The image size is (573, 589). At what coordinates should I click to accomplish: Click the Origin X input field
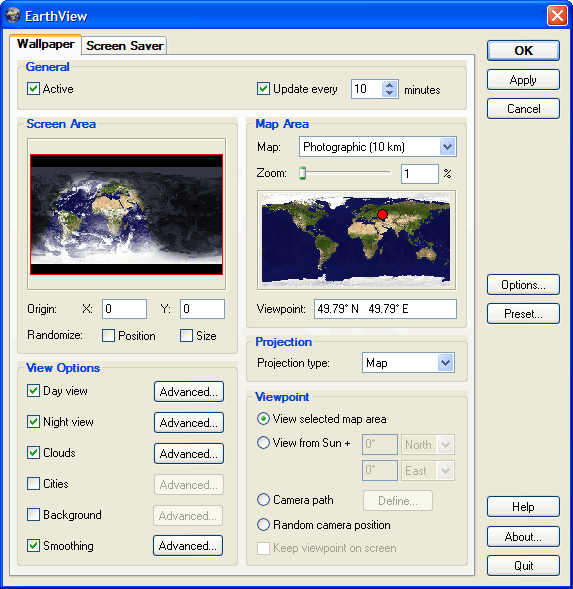pyautogui.click(x=124, y=309)
